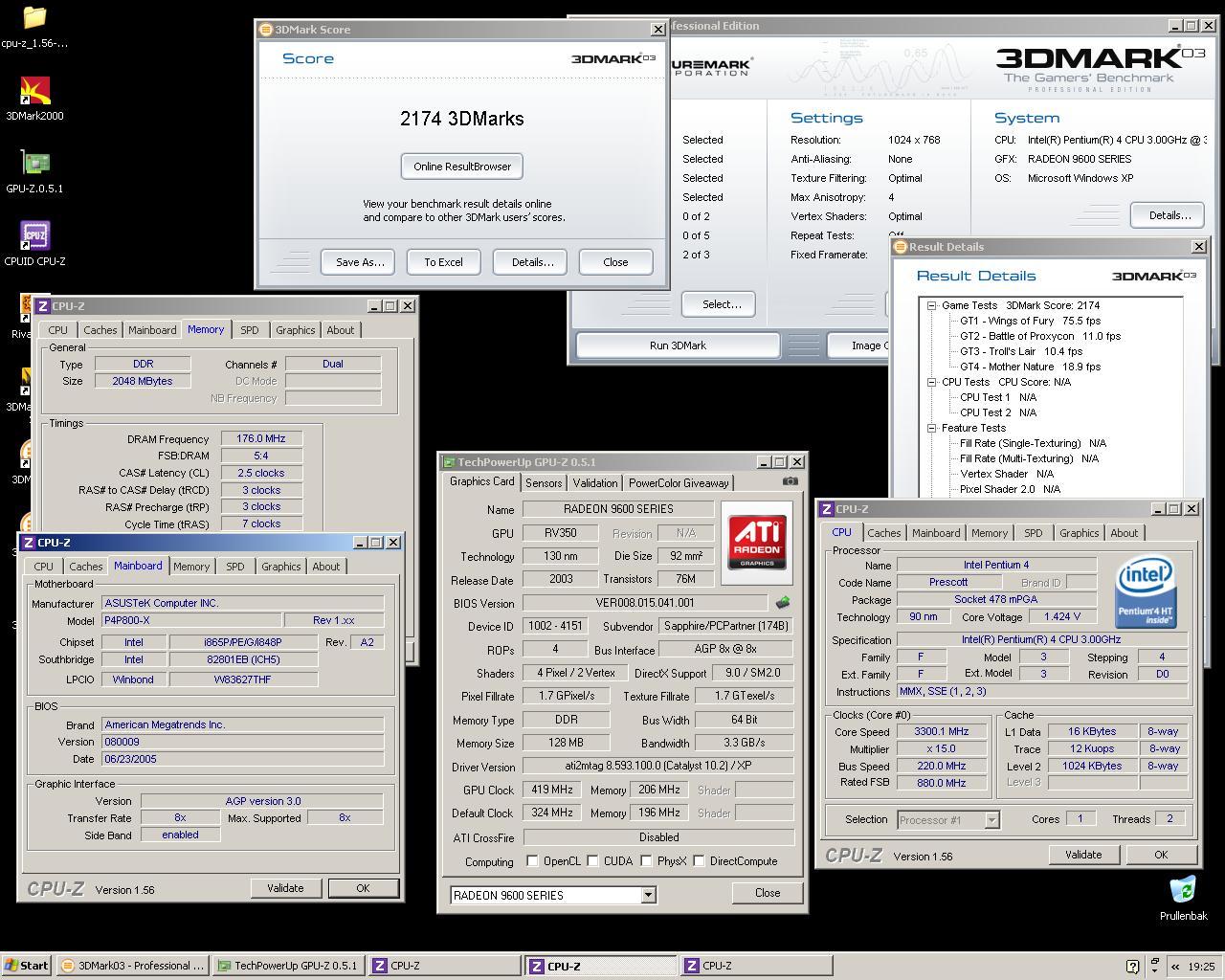The height and width of the screenshot is (980, 1225).
Task: Open the Validation tab in GPU-Z
Action: [x=594, y=483]
